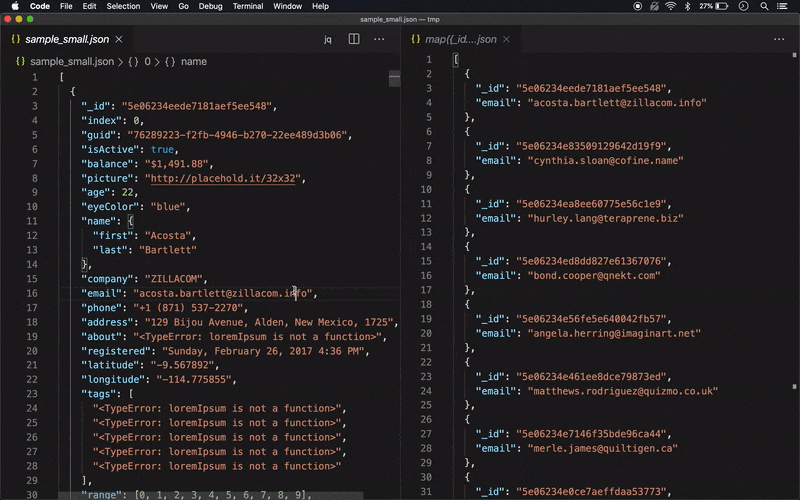
Task: Click the "Bartlett" last name value
Action: (168, 250)
